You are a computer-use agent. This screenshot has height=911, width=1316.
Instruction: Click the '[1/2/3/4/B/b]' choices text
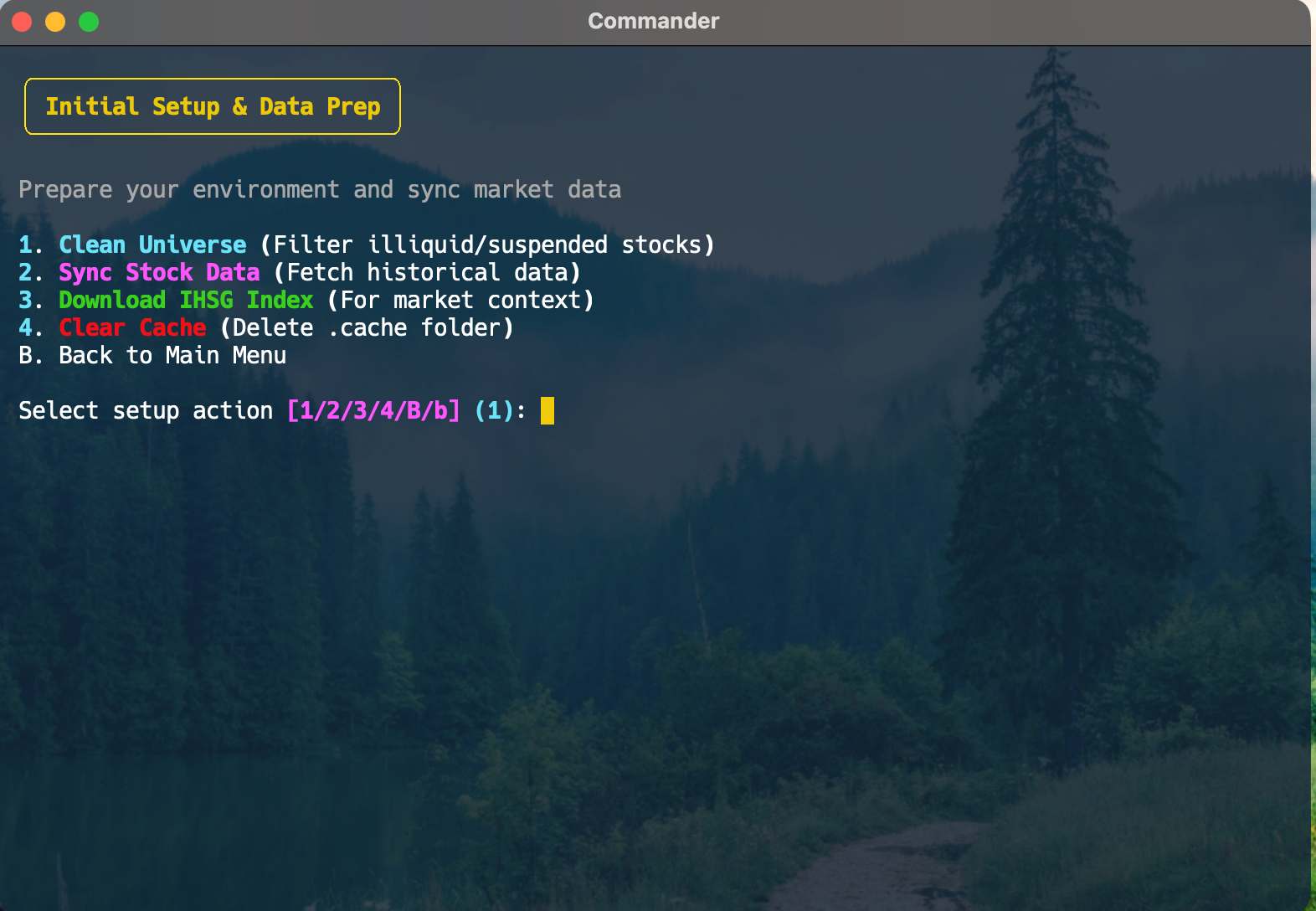[373, 410]
